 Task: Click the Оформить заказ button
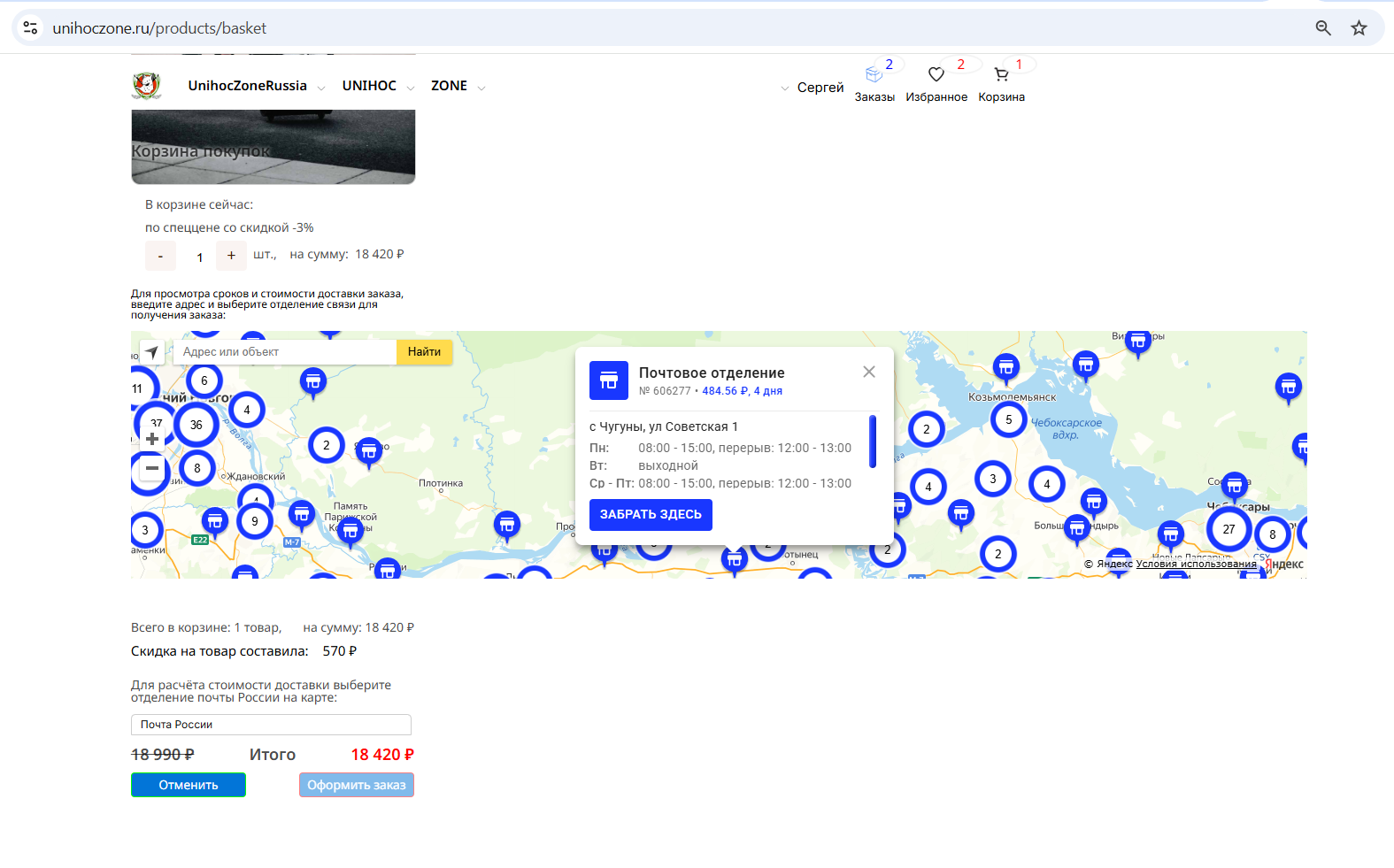[x=357, y=785]
